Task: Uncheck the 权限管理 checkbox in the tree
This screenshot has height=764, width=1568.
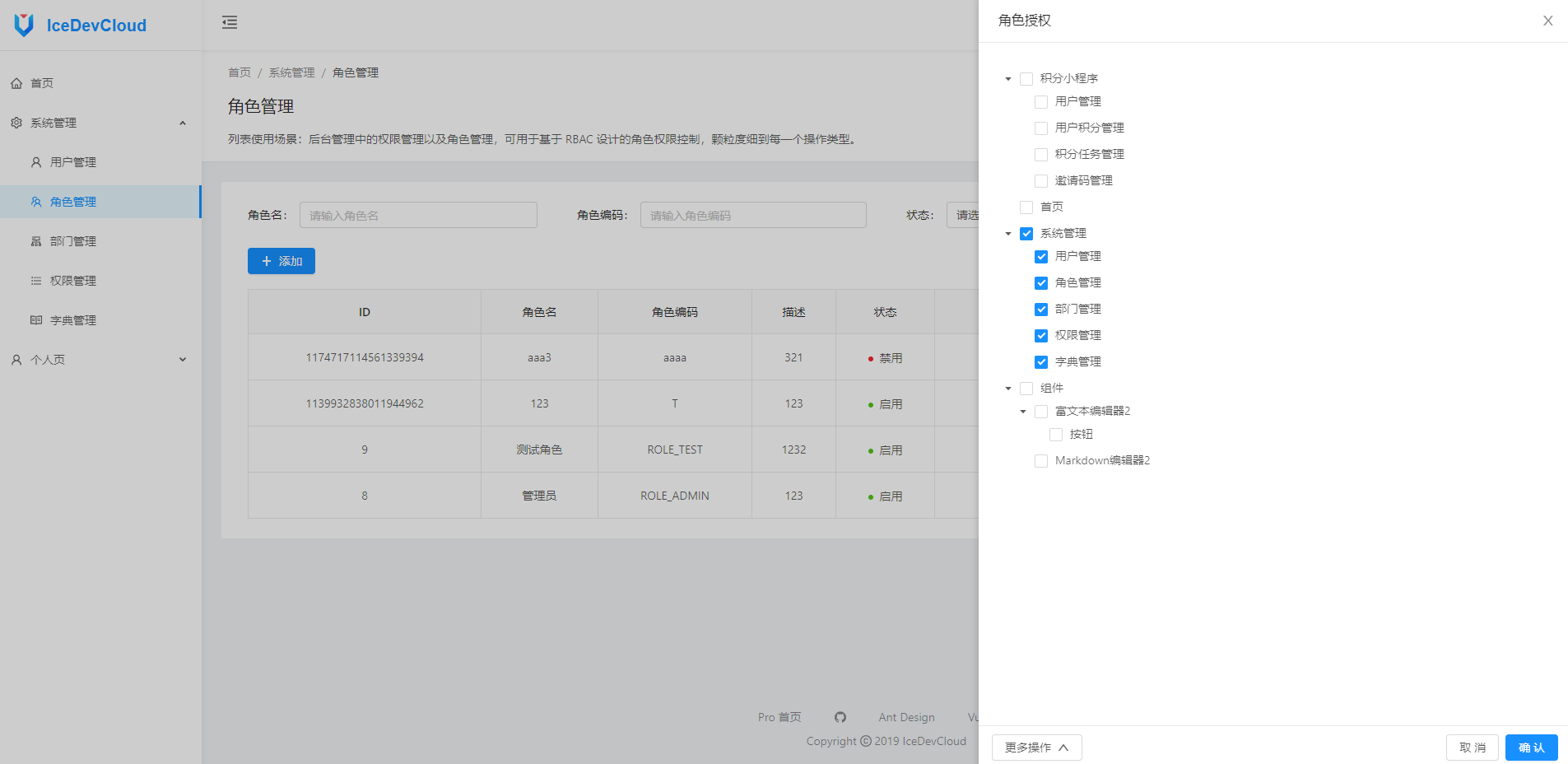Action: pos(1041,336)
